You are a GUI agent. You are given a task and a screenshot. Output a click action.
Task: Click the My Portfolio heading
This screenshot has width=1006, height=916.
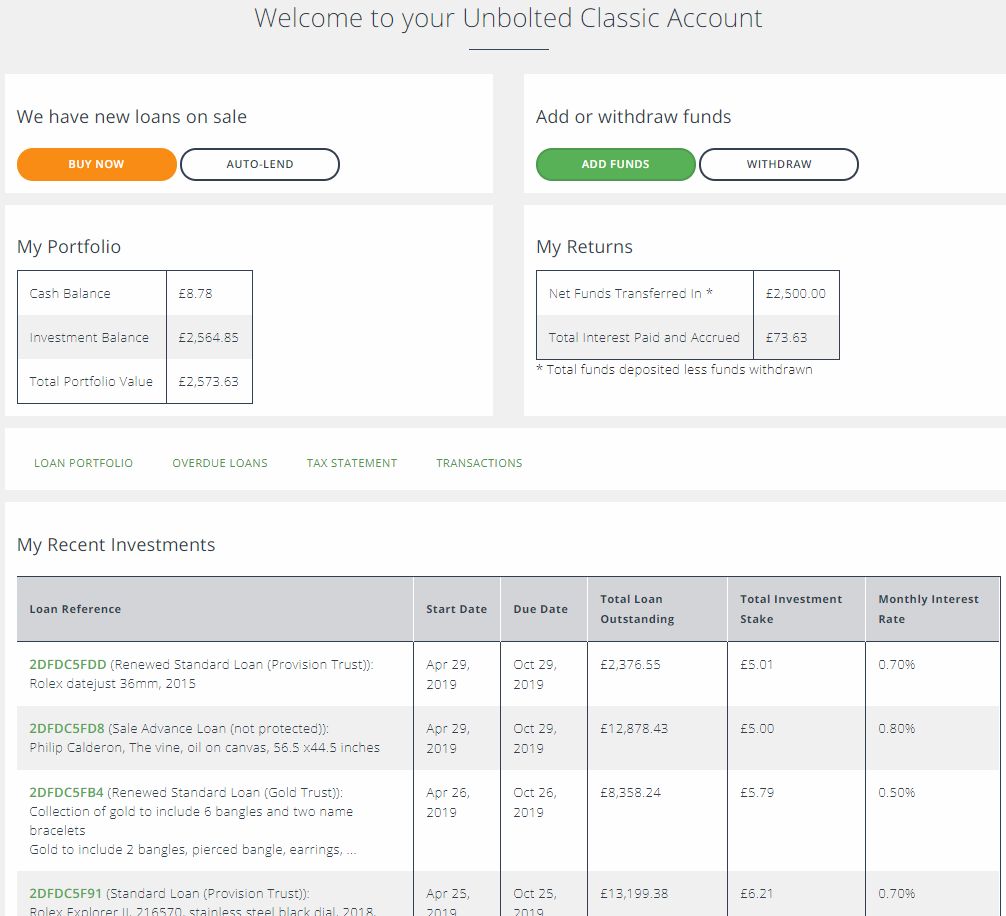click(x=69, y=247)
